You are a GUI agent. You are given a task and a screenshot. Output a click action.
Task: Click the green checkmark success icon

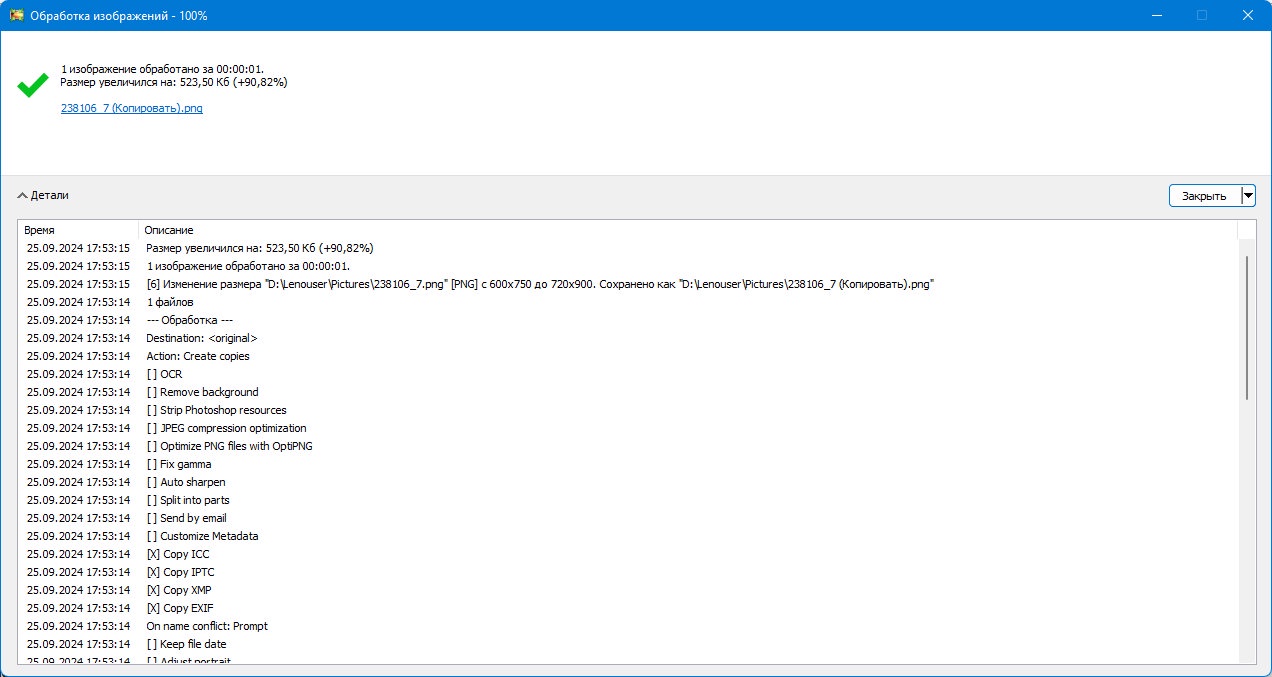[33, 84]
